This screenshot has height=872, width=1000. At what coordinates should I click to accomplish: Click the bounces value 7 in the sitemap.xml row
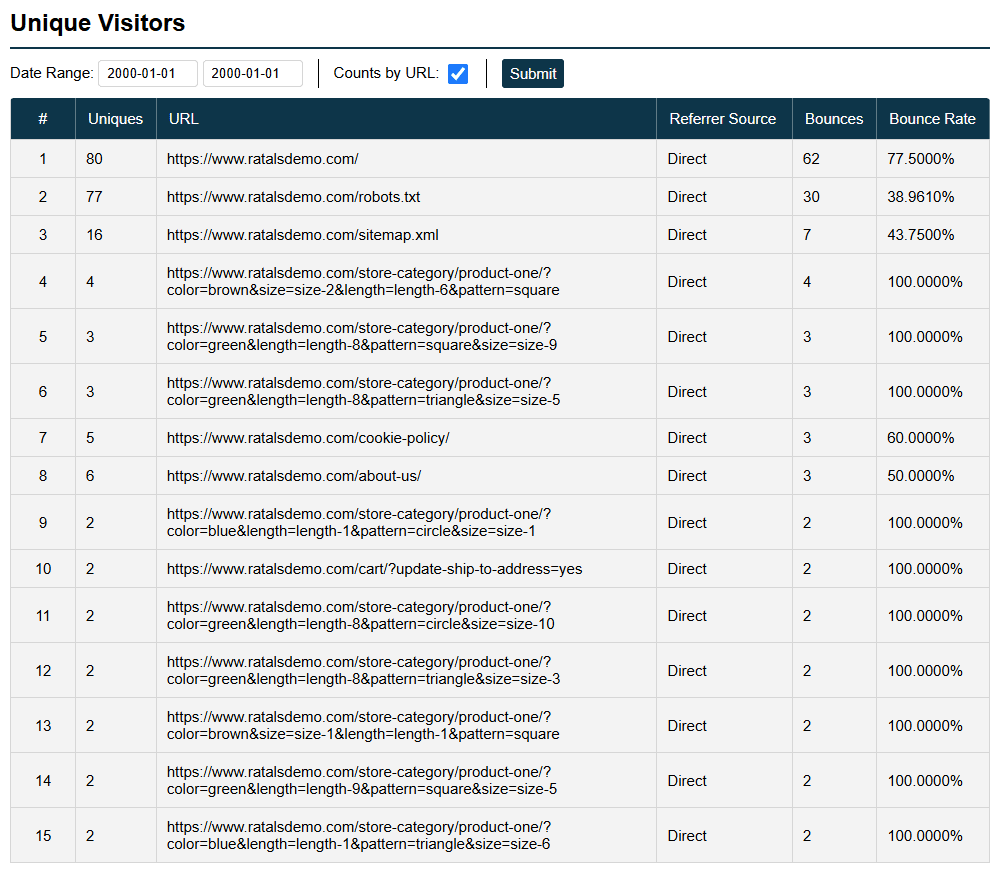pos(807,235)
